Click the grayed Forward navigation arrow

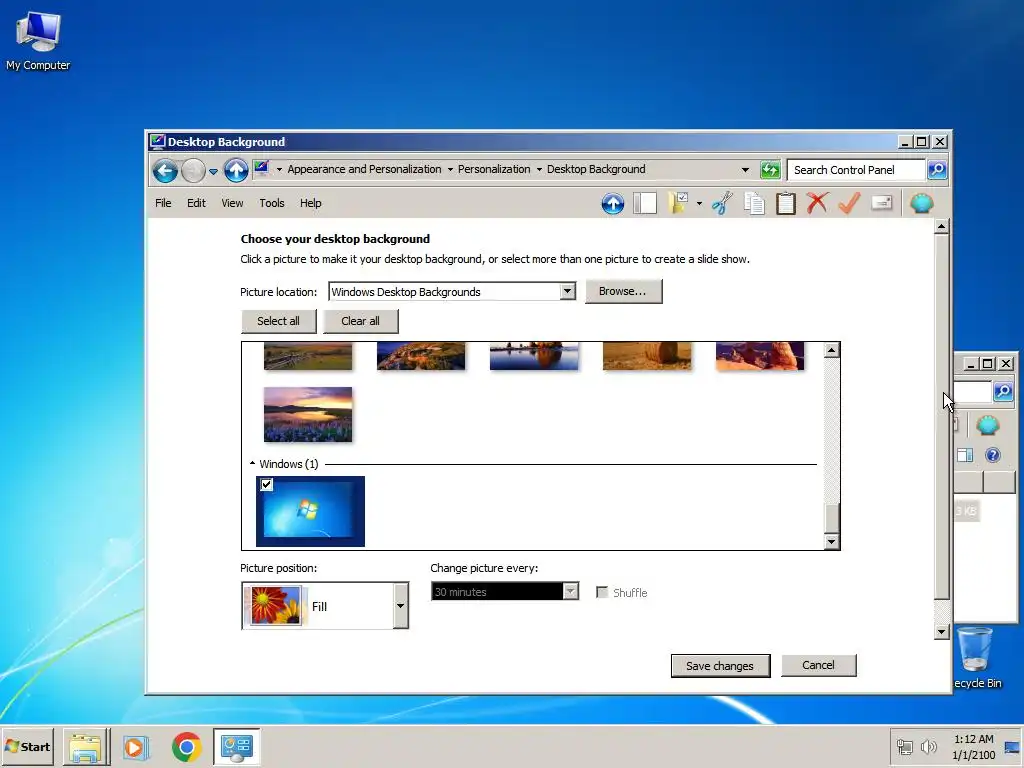pyautogui.click(x=193, y=171)
